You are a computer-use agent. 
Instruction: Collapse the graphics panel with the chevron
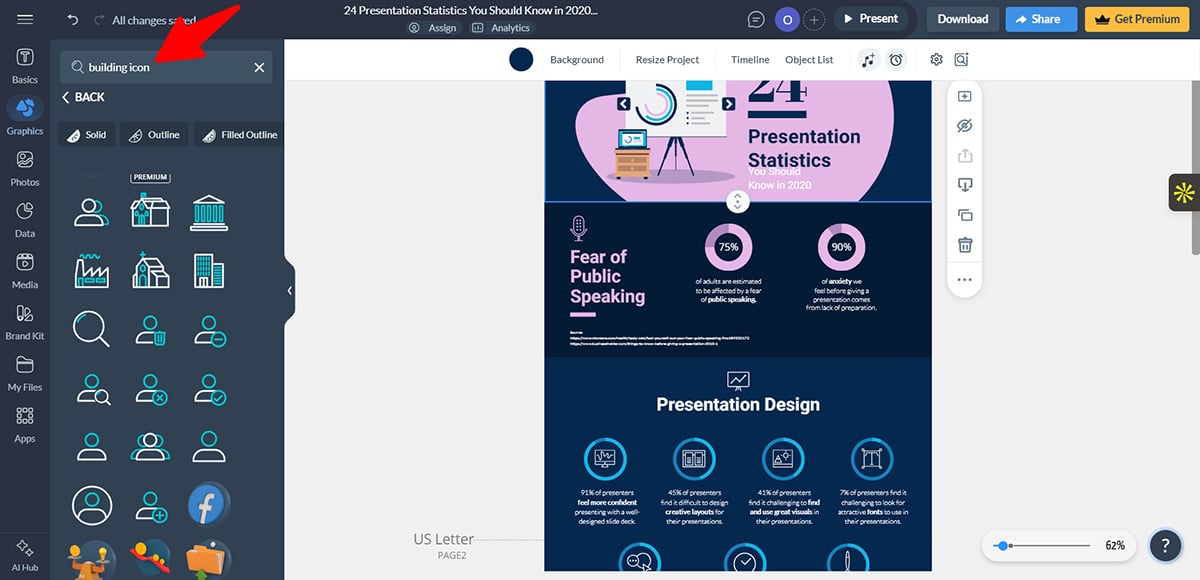[289, 290]
